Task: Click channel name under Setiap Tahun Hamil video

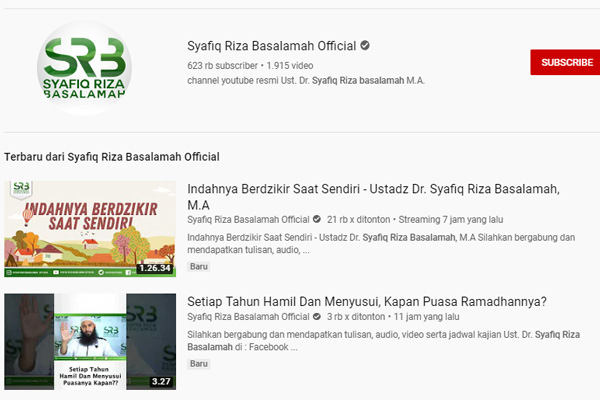Action: (248, 317)
